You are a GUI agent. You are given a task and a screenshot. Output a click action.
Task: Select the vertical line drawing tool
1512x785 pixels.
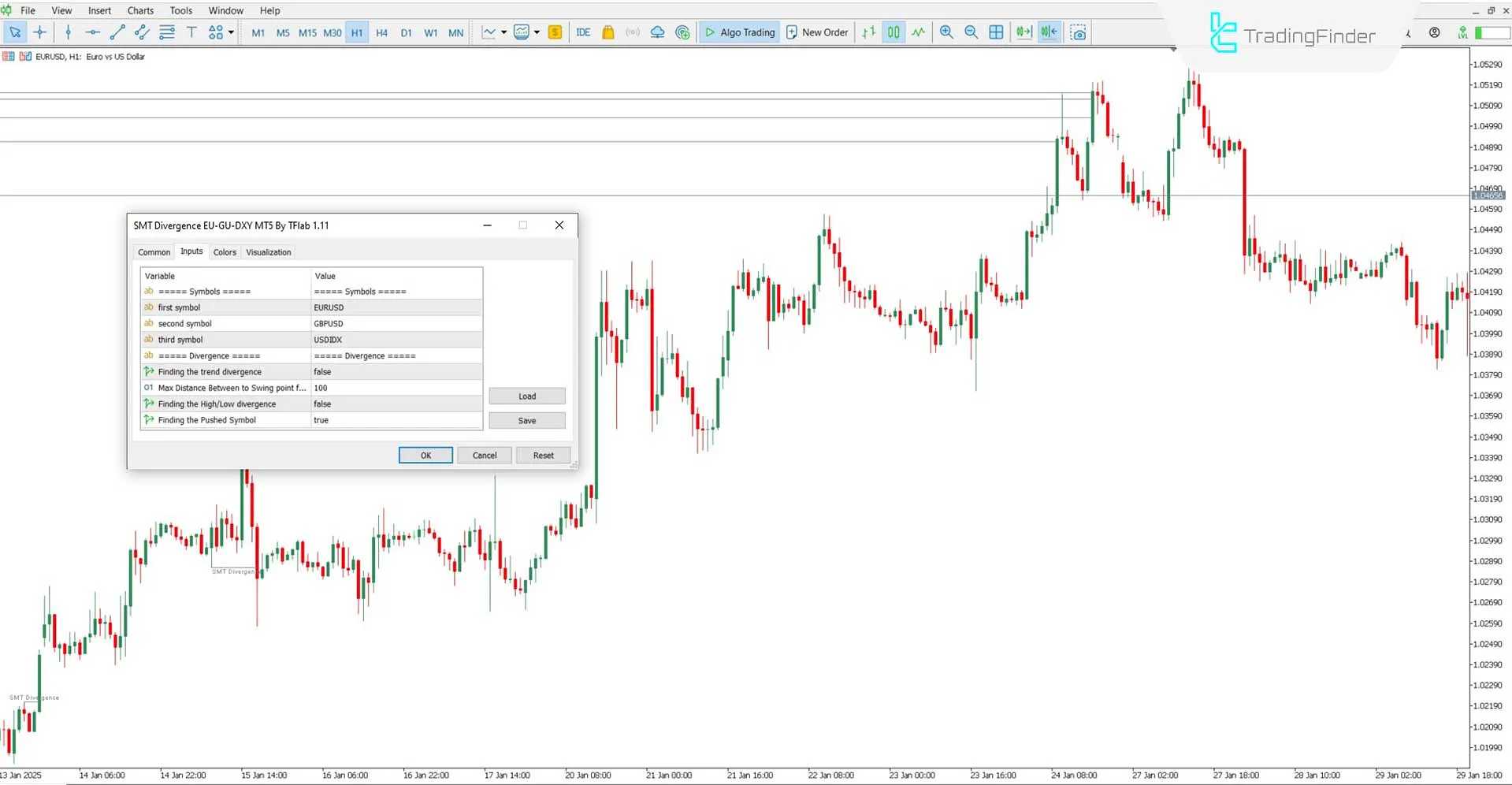click(69, 32)
